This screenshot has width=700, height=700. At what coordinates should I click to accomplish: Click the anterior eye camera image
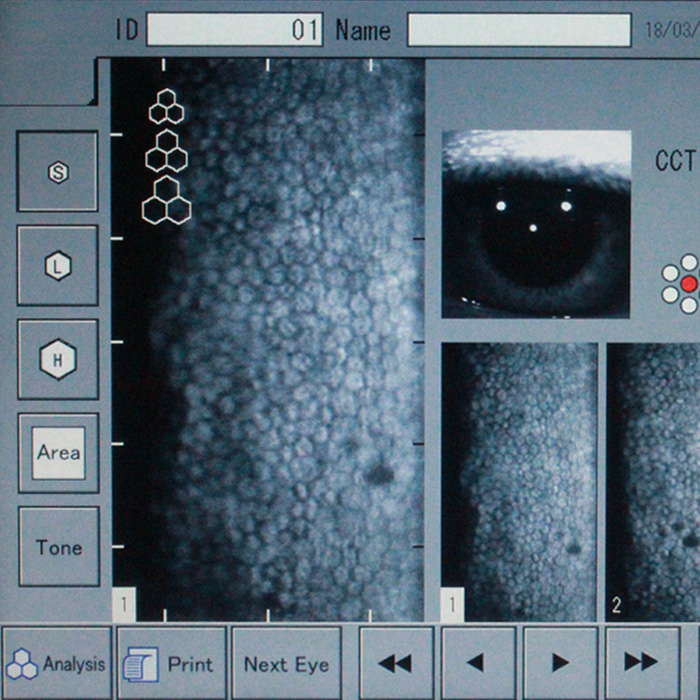(x=536, y=224)
